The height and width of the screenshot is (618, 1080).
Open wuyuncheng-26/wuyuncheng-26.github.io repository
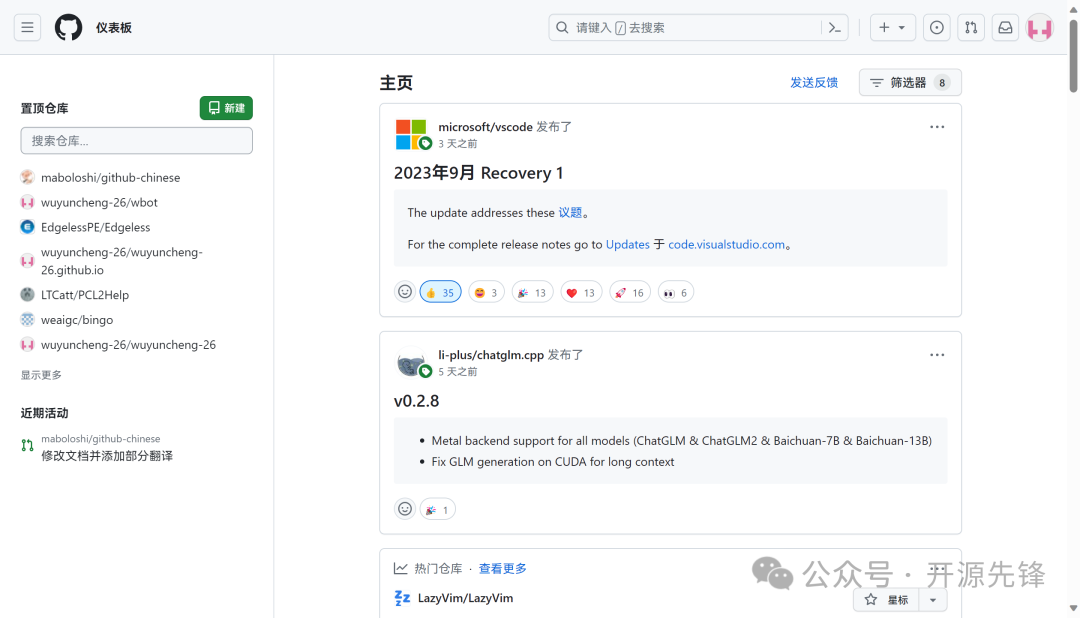[x=122, y=261]
